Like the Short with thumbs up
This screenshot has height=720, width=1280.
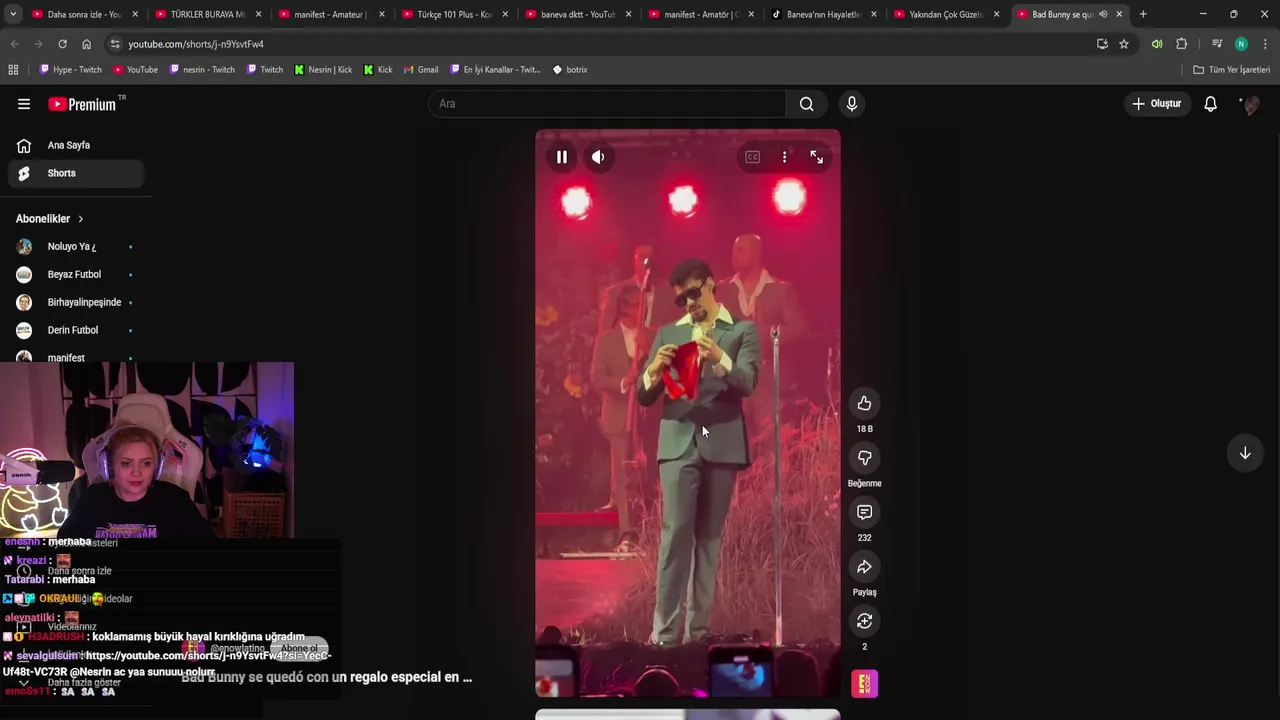point(865,403)
